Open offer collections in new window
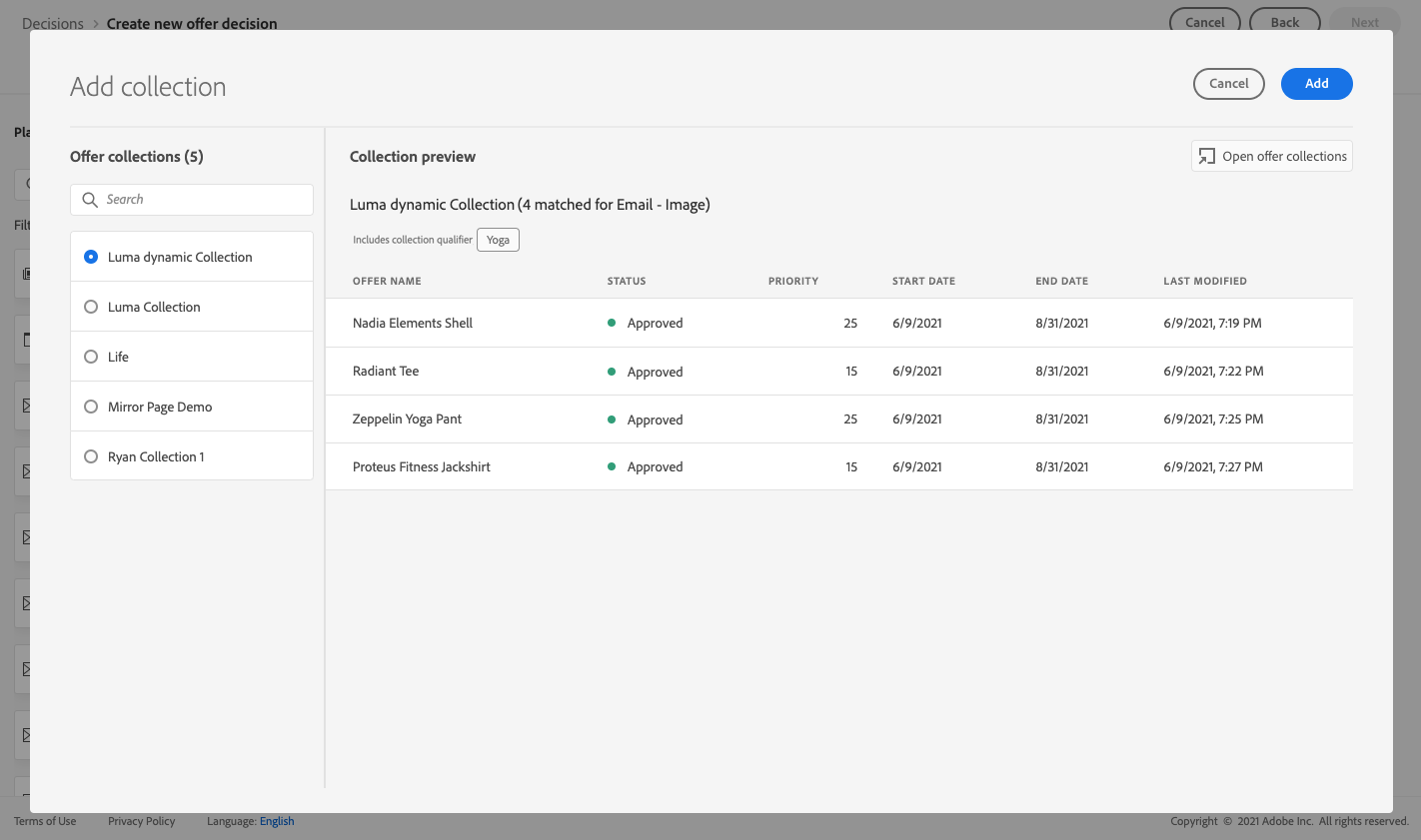Screen dimensions: 1421x840 1271,156
